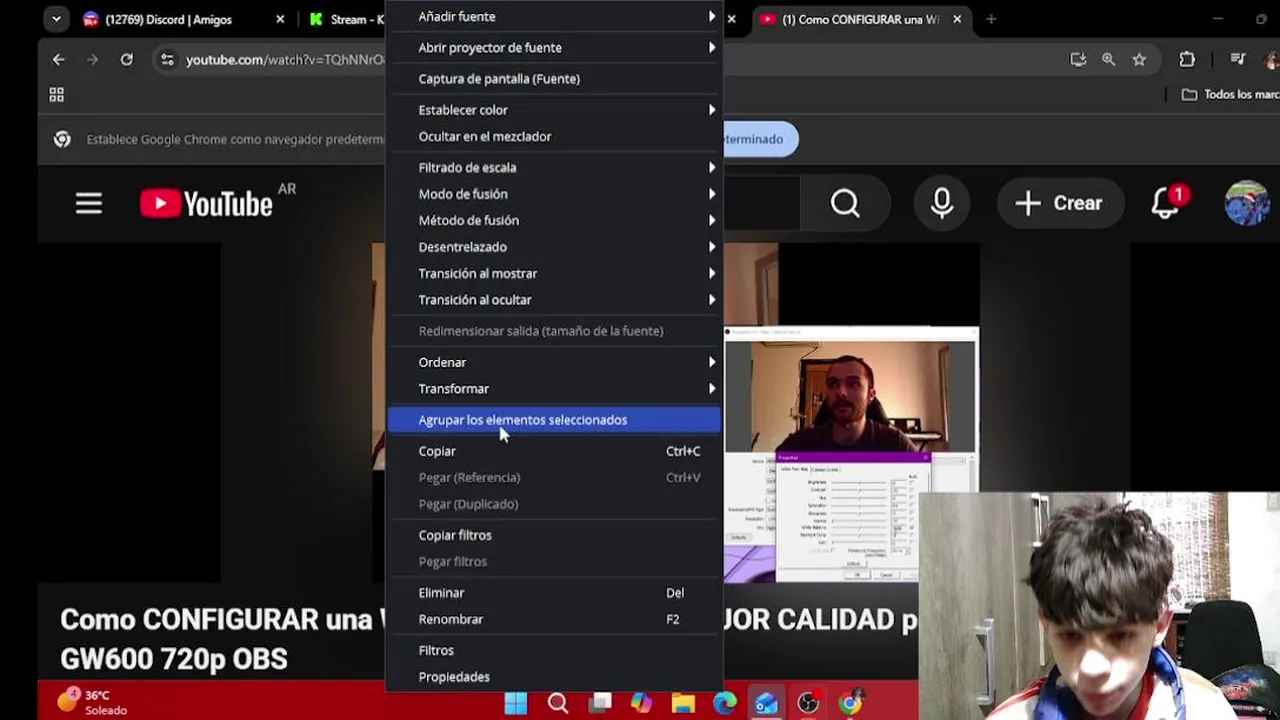Open the YouTube account avatar
This screenshot has width=1280, height=720.
click(x=1247, y=204)
